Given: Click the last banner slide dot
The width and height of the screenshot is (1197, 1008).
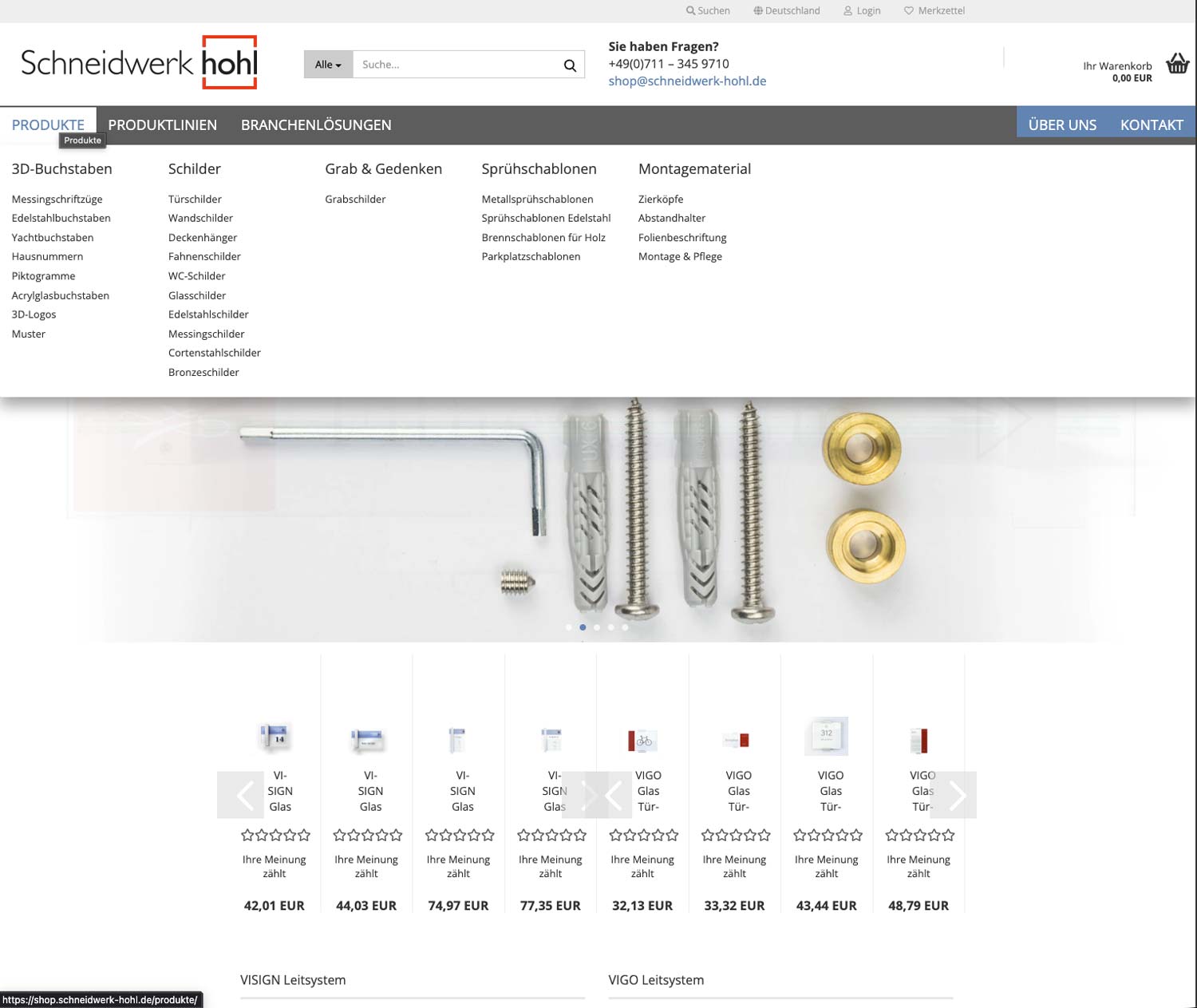Looking at the screenshot, I should tap(625, 627).
